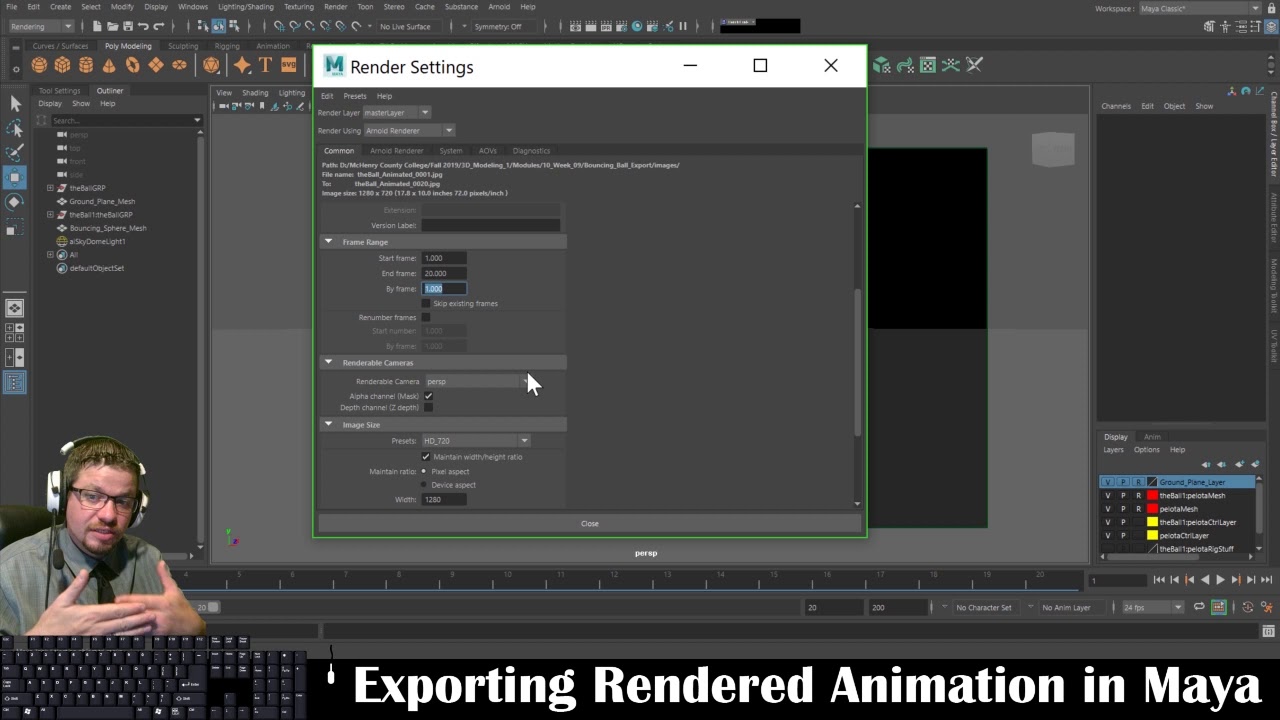Viewport: 1280px width, 720px height.
Task: Open the Render Layer masterLayer dropdown
Action: (x=397, y=113)
